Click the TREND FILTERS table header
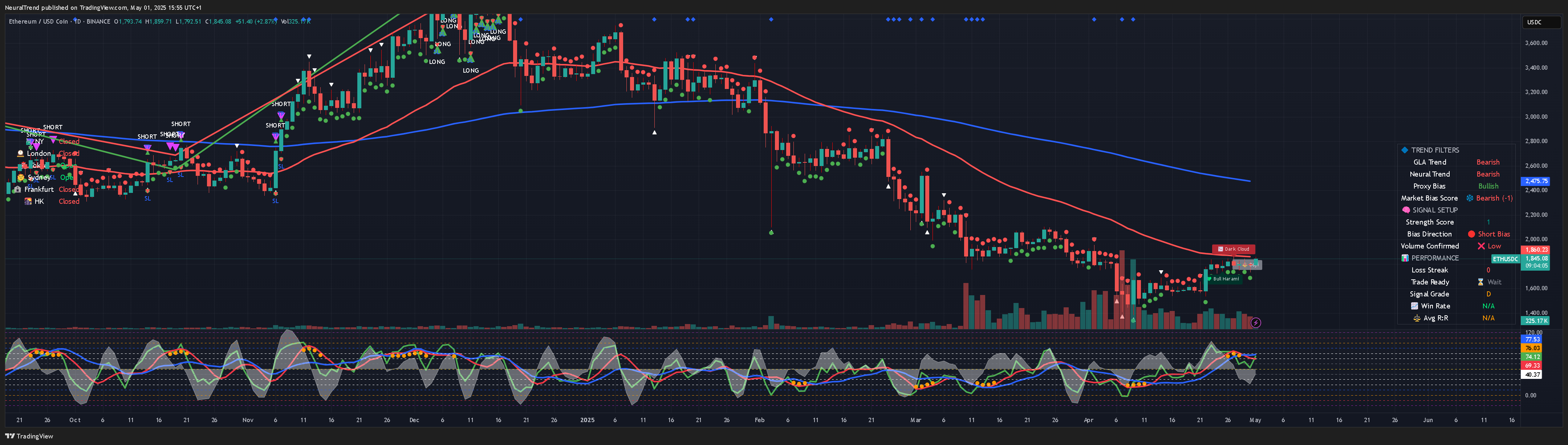The image size is (1568, 445). click(x=1435, y=150)
